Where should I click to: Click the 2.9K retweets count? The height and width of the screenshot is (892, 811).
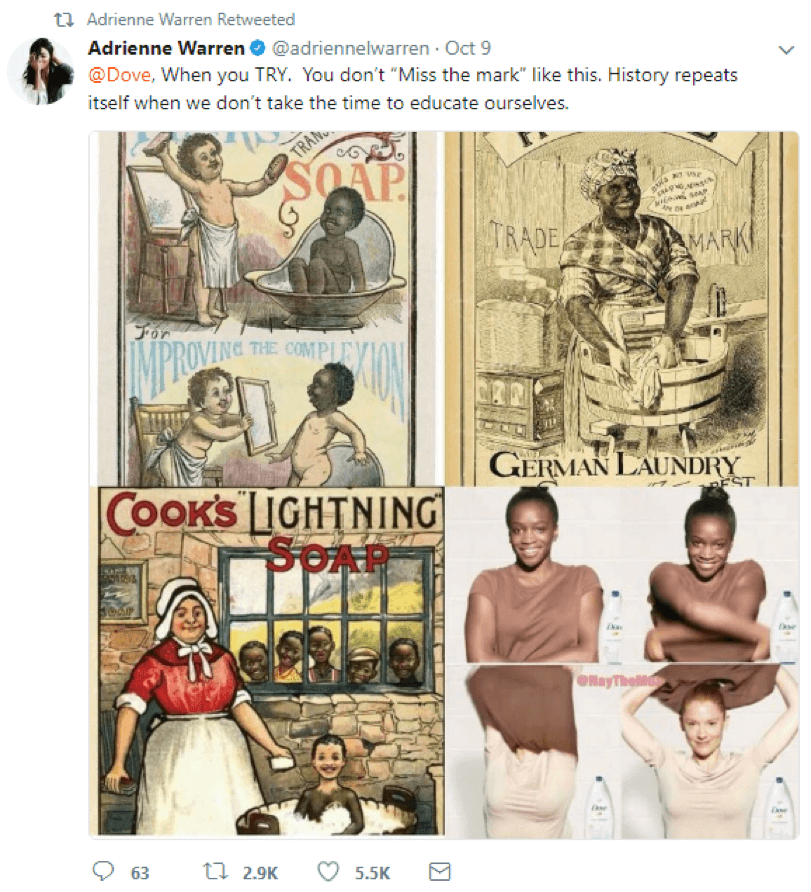260,873
